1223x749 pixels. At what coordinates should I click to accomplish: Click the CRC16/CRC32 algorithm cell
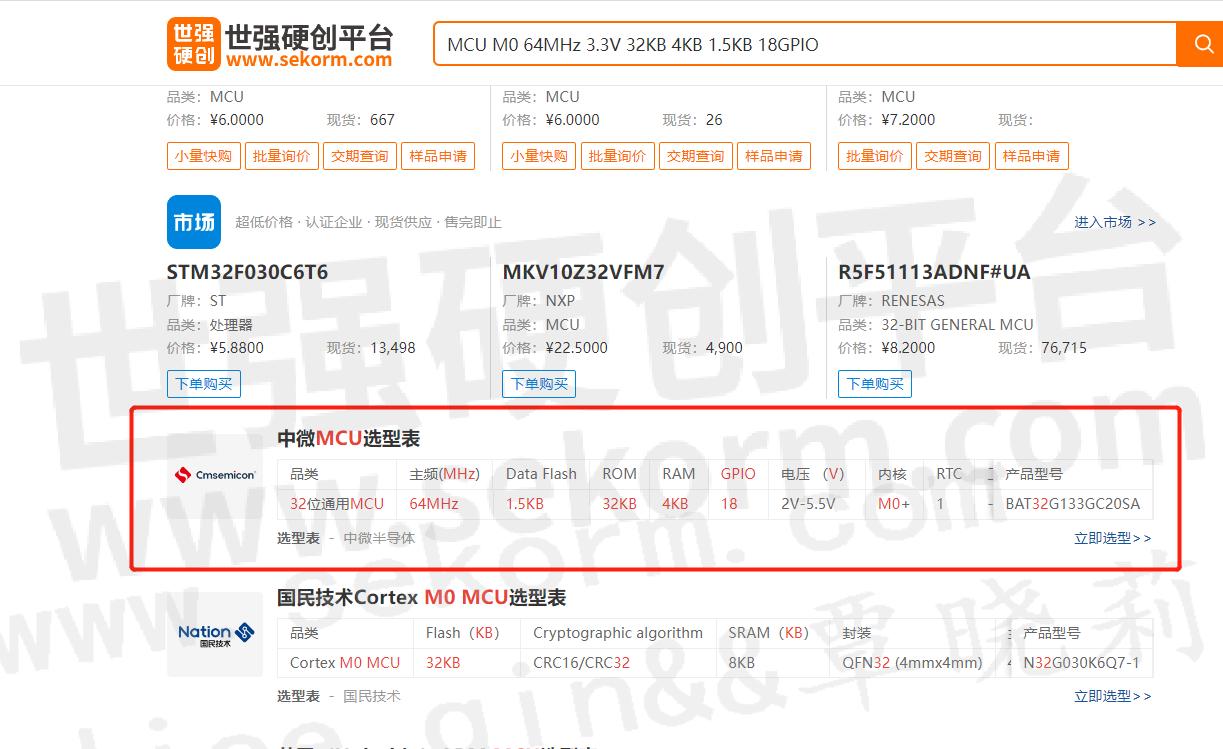tap(582, 663)
